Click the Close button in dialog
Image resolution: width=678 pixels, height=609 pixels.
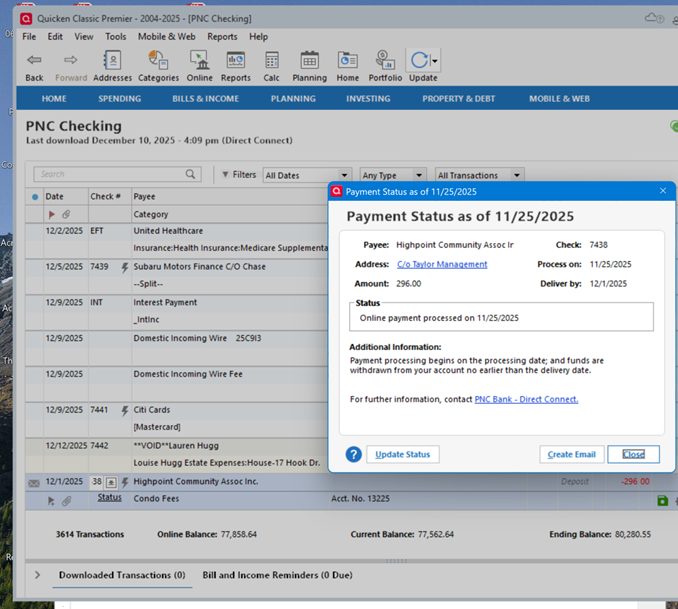click(x=633, y=454)
